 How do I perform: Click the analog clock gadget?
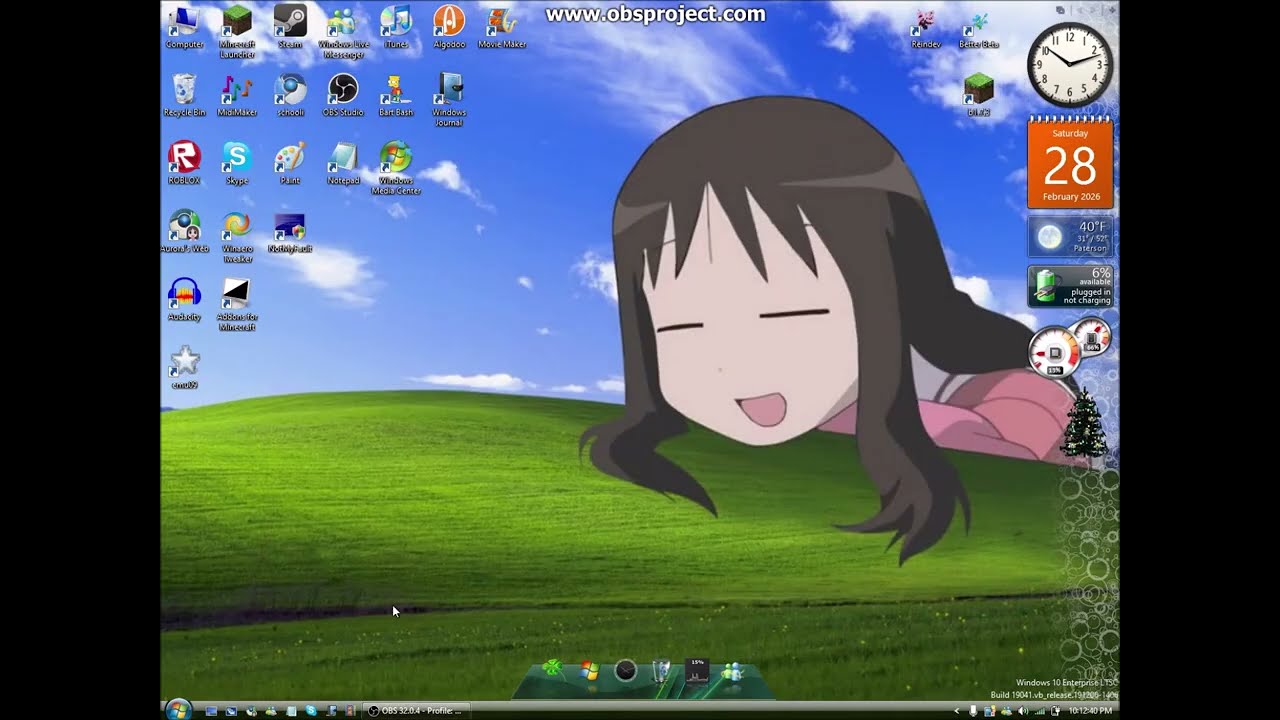click(x=1070, y=65)
